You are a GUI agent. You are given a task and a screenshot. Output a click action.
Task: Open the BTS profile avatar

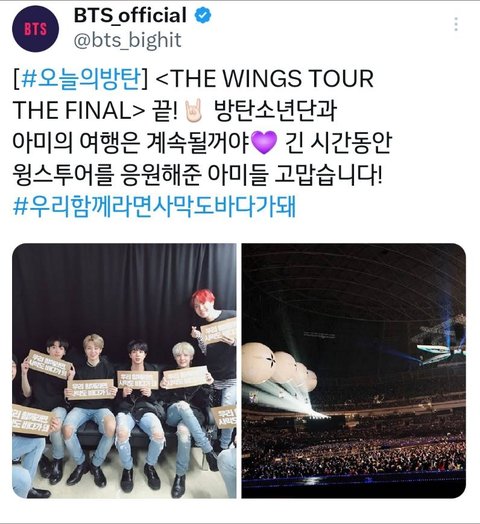click(35, 29)
